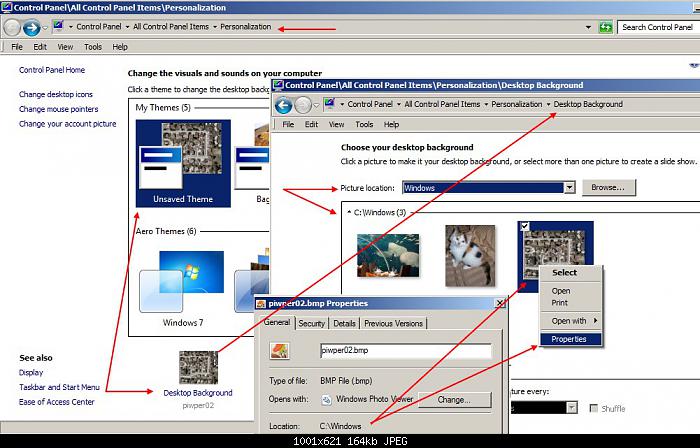Expand arrow after All Control Panel Items in Personalization breadcrumb
The width and height of the screenshot is (700, 448).
tap(215, 27)
